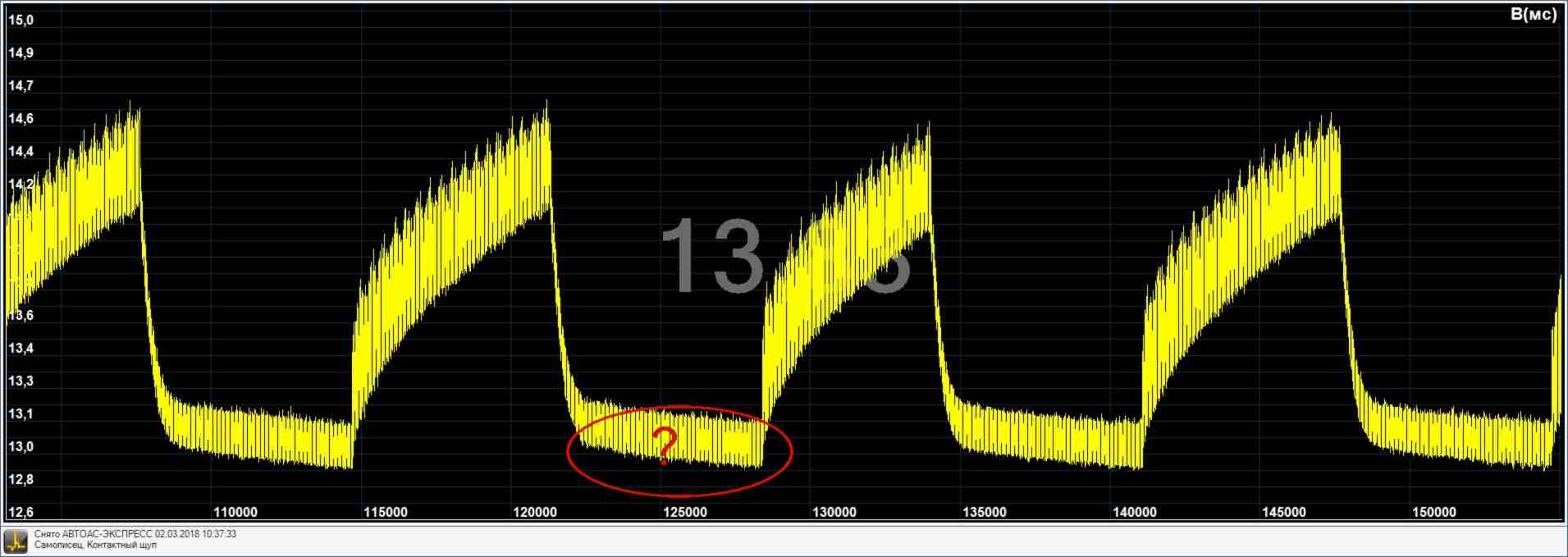1568x557 pixels.
Task: Click the 110000 mark on the time axis
Action: (235, 513)
